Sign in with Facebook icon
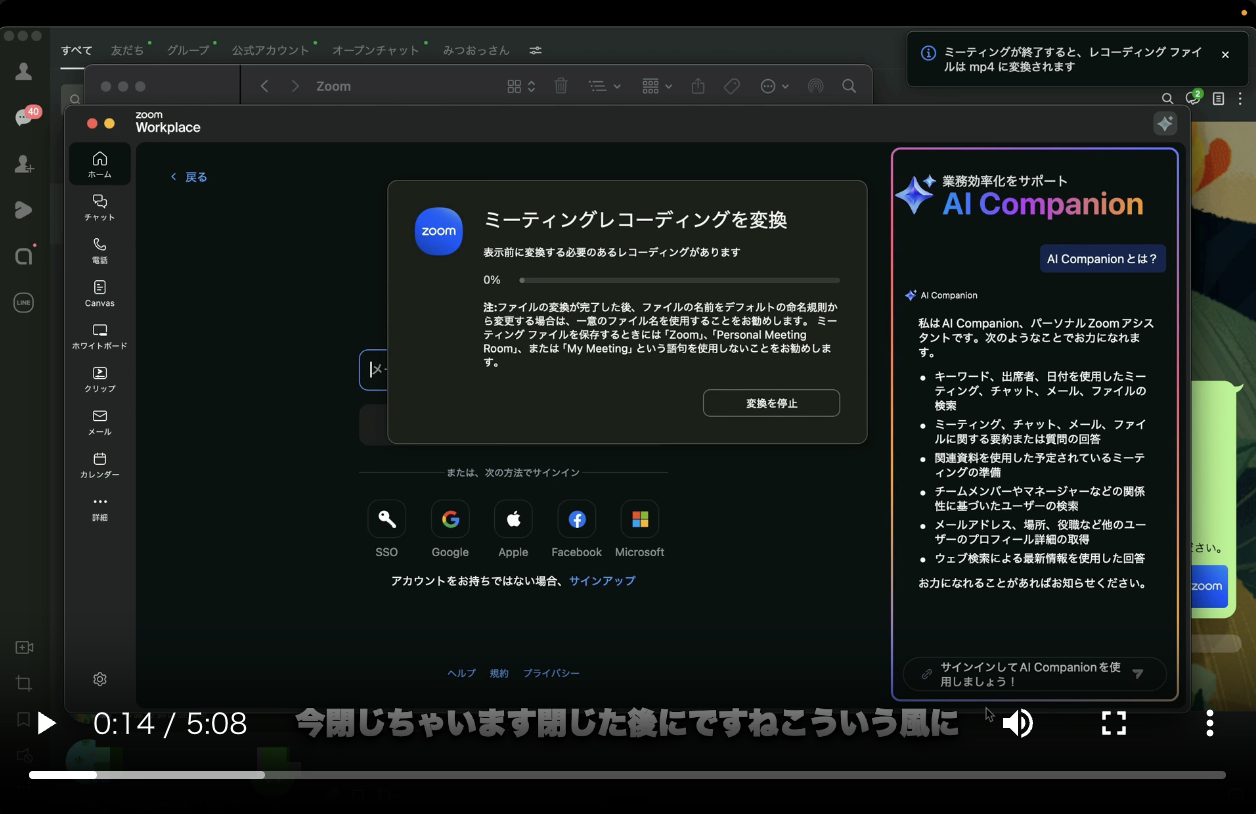 (577, 519)
